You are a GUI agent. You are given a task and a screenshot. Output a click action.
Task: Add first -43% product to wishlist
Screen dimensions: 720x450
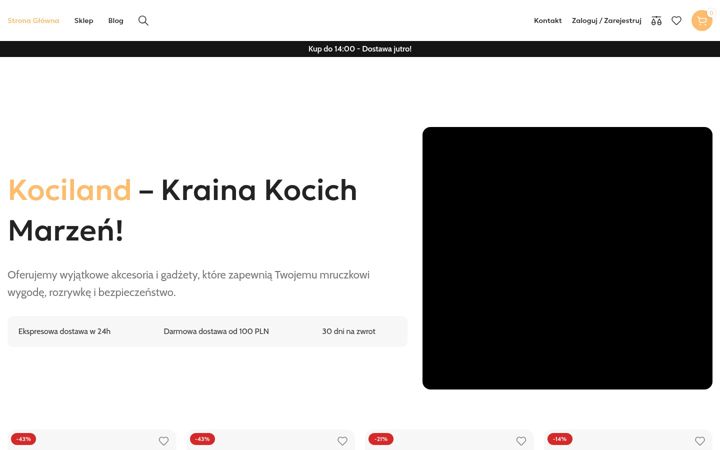pos(163,441)
